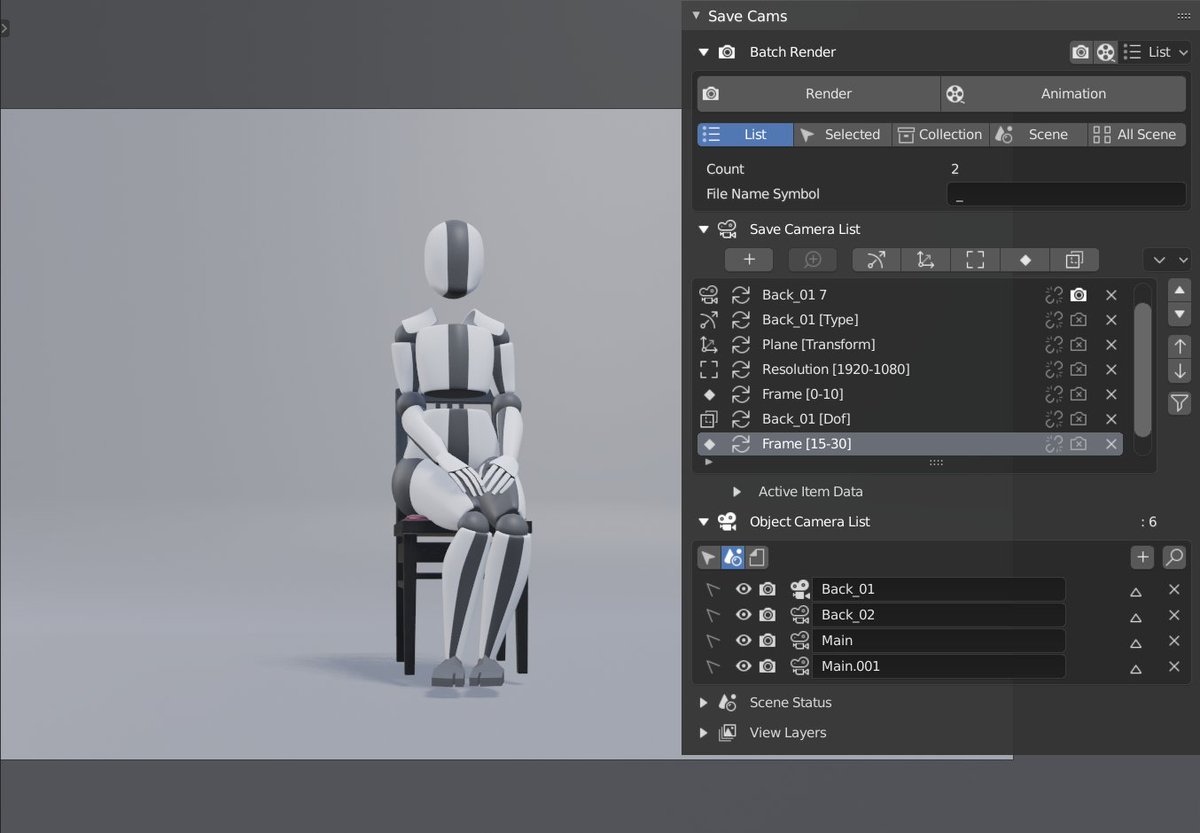This screenshot has height=833, width=1200.
Task: Expand the Scene Status section
Action: pos(704,703)
